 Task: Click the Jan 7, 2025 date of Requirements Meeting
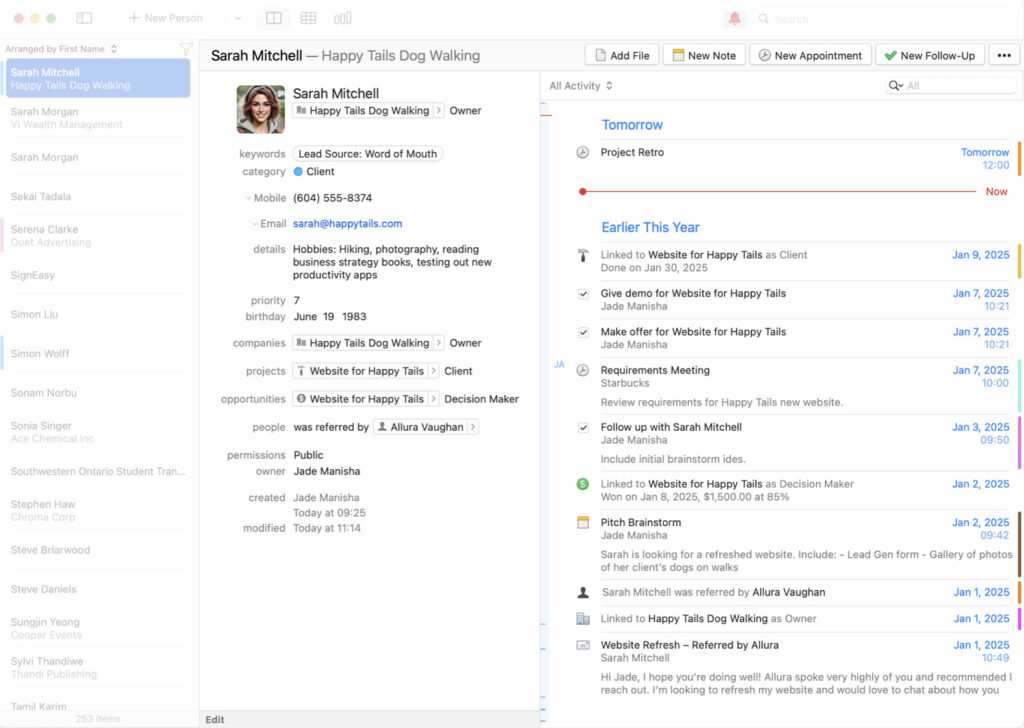click(x=980, y=370)
